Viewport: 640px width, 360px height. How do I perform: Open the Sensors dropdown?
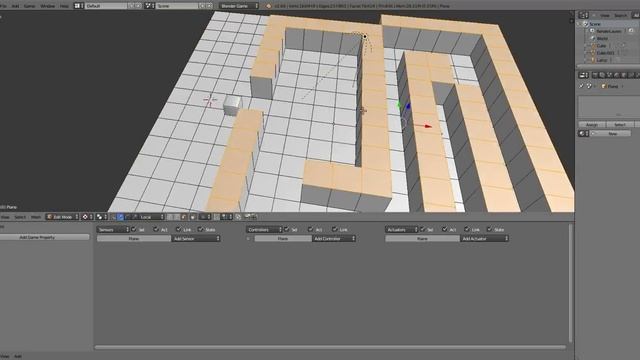point(113,230)
